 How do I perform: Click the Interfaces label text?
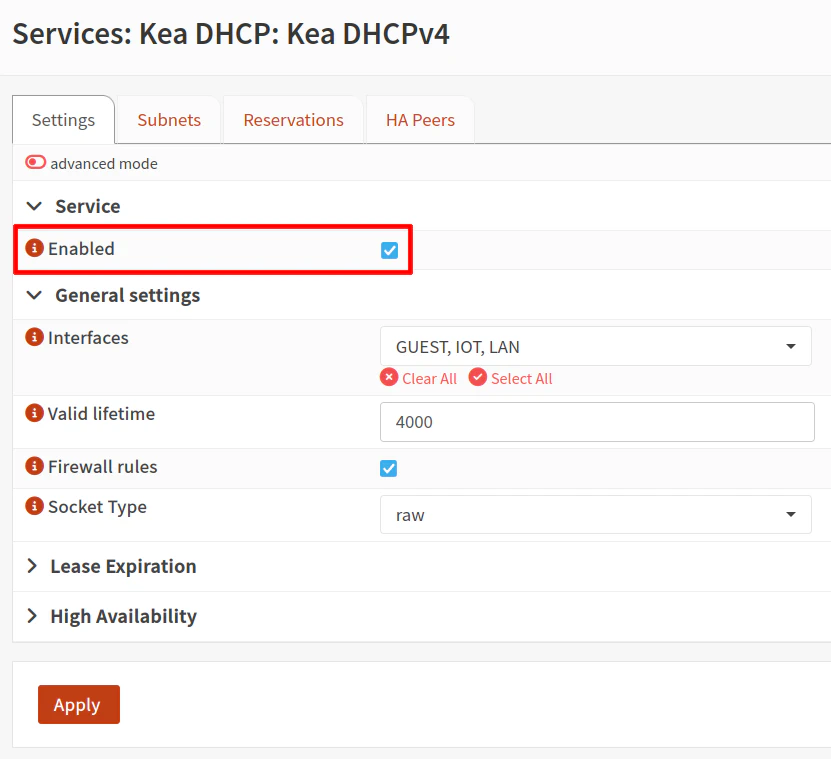(88, 338)
